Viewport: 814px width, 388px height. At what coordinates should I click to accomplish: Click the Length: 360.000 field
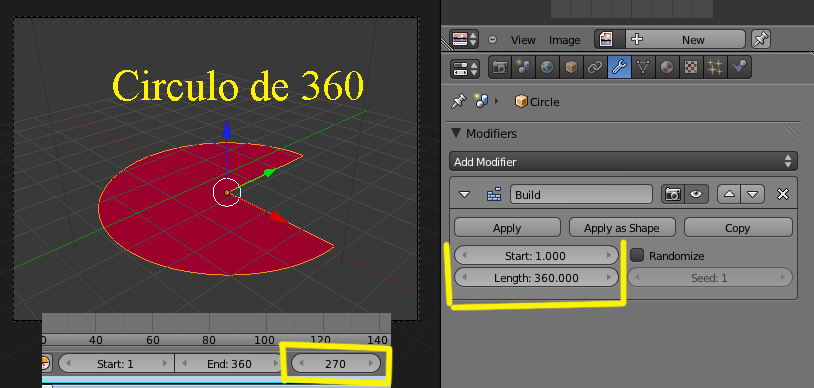[536, 277]
